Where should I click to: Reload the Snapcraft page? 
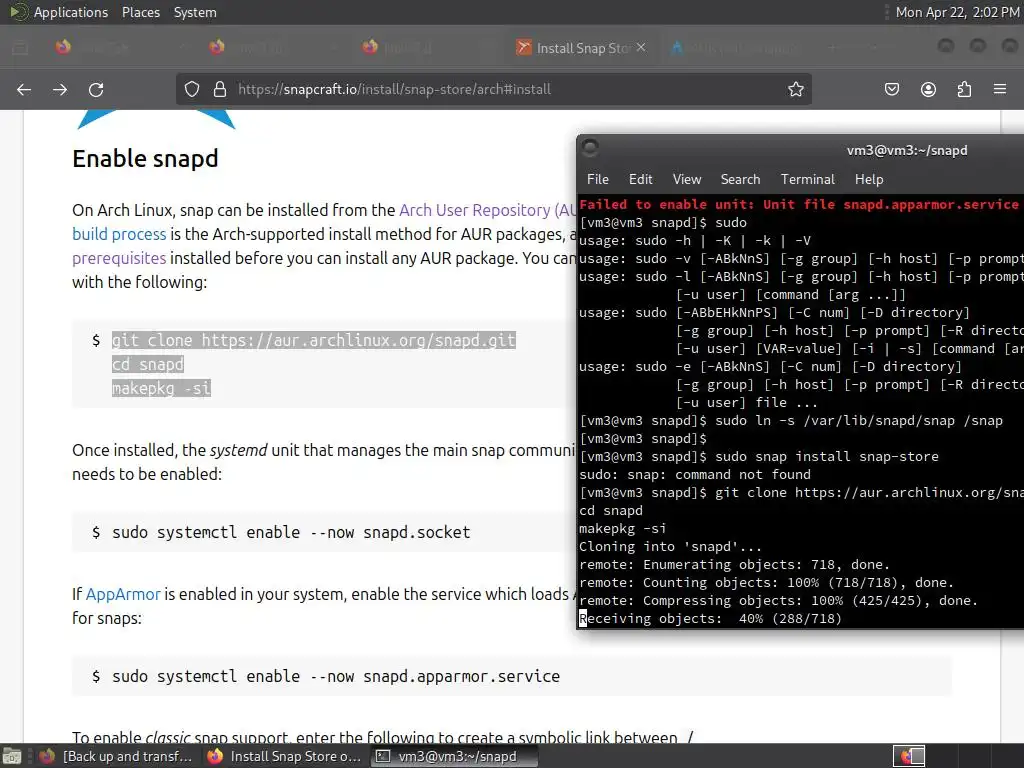(96, 89)
